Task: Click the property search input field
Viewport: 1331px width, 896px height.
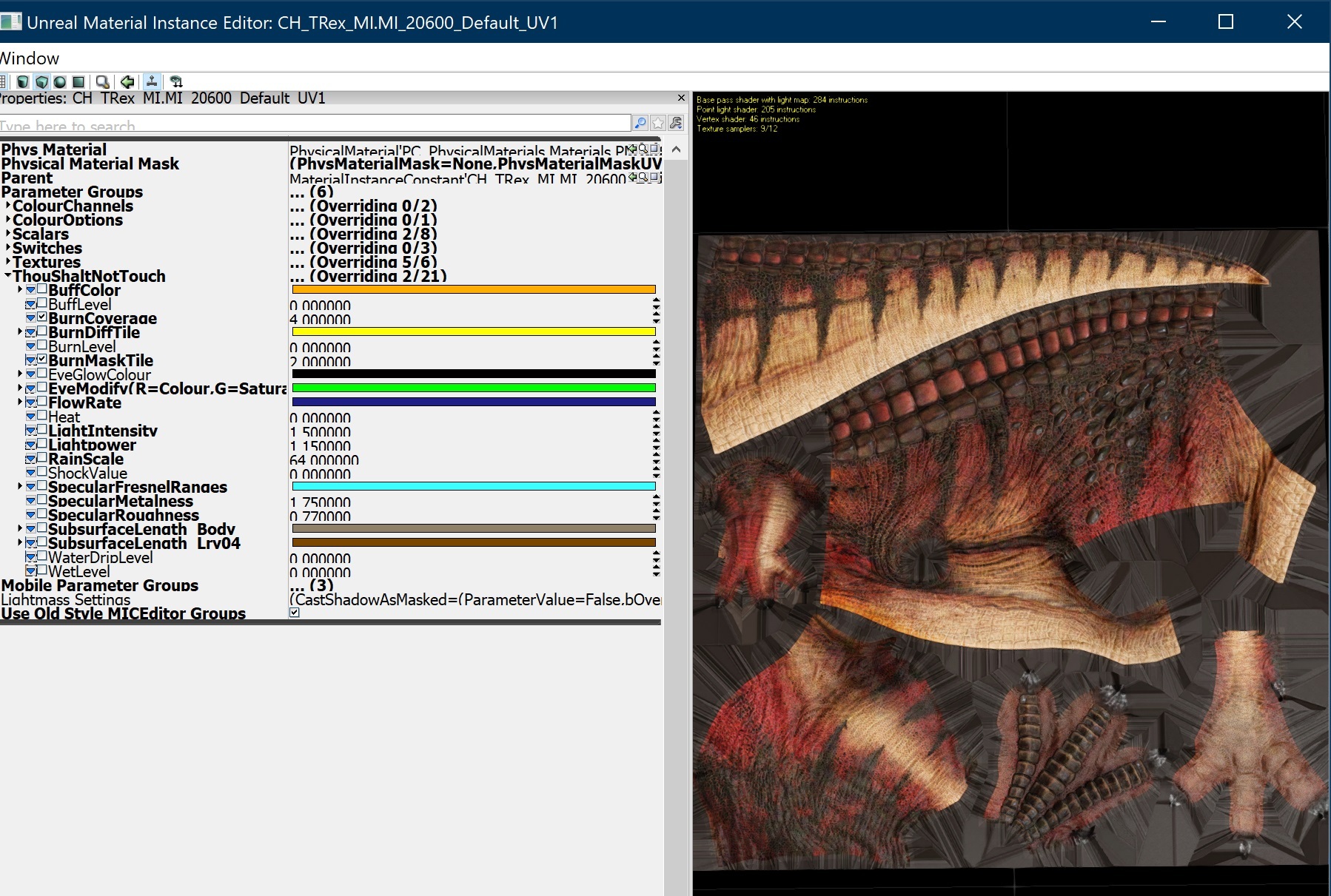Action: (315, 124)
